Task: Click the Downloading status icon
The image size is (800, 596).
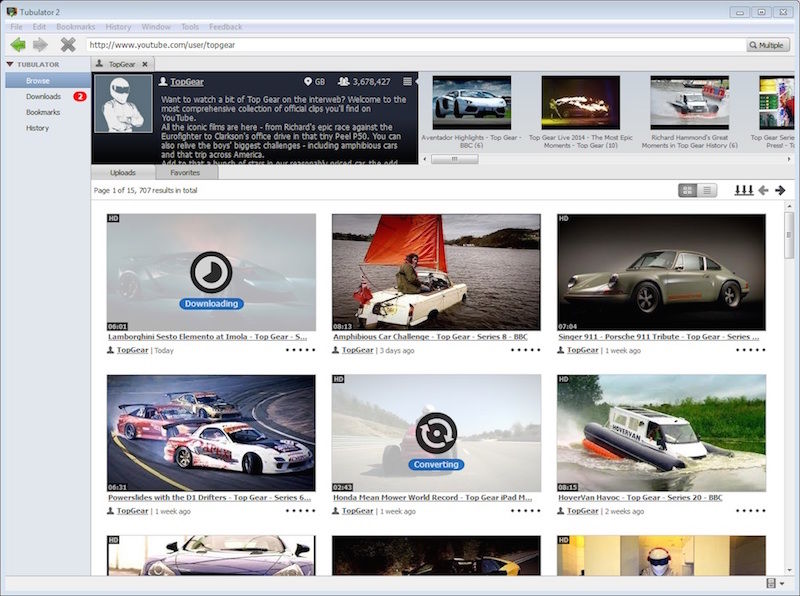Action: 211,272
